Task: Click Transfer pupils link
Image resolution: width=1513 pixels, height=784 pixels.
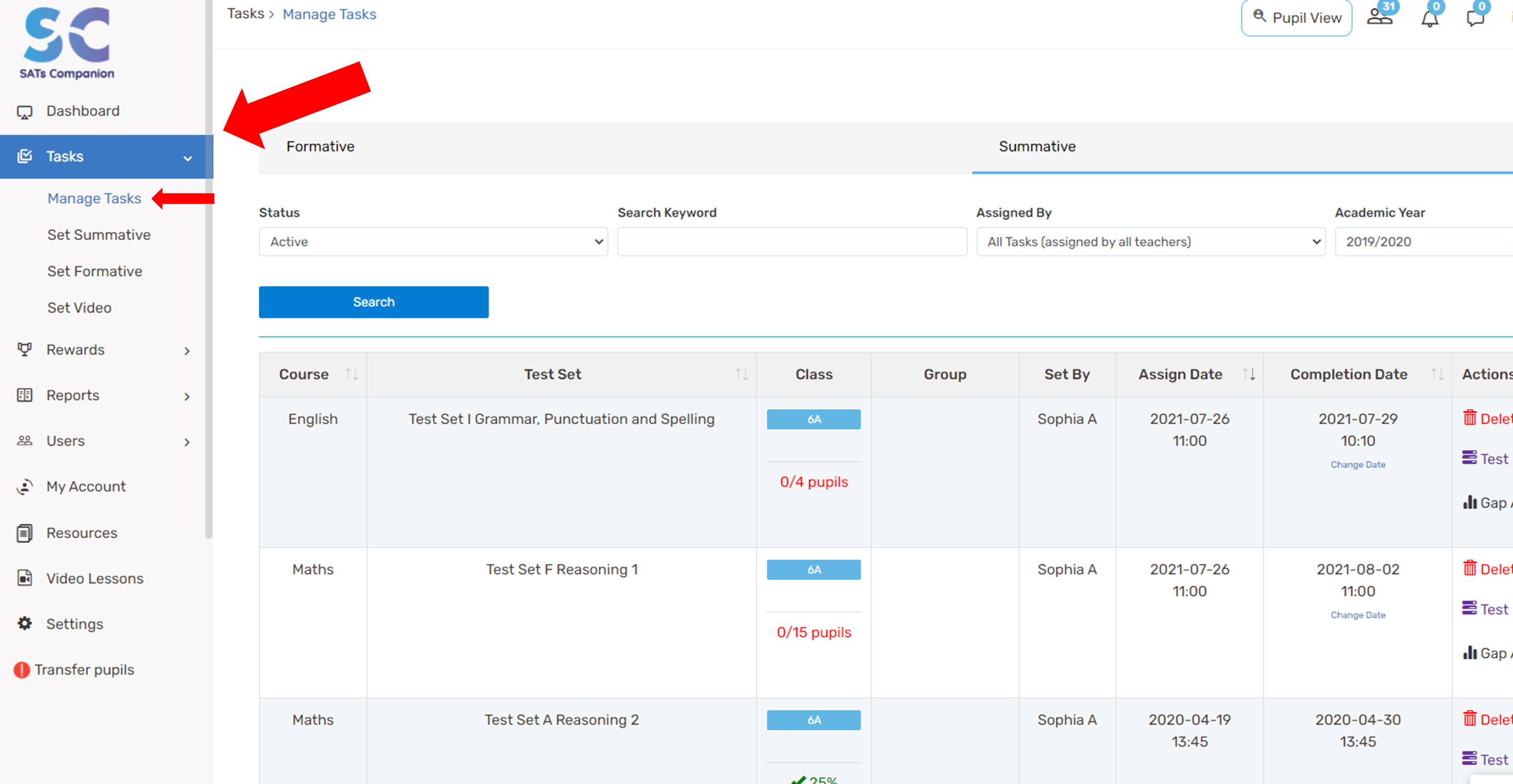Action: coord(84,670)
